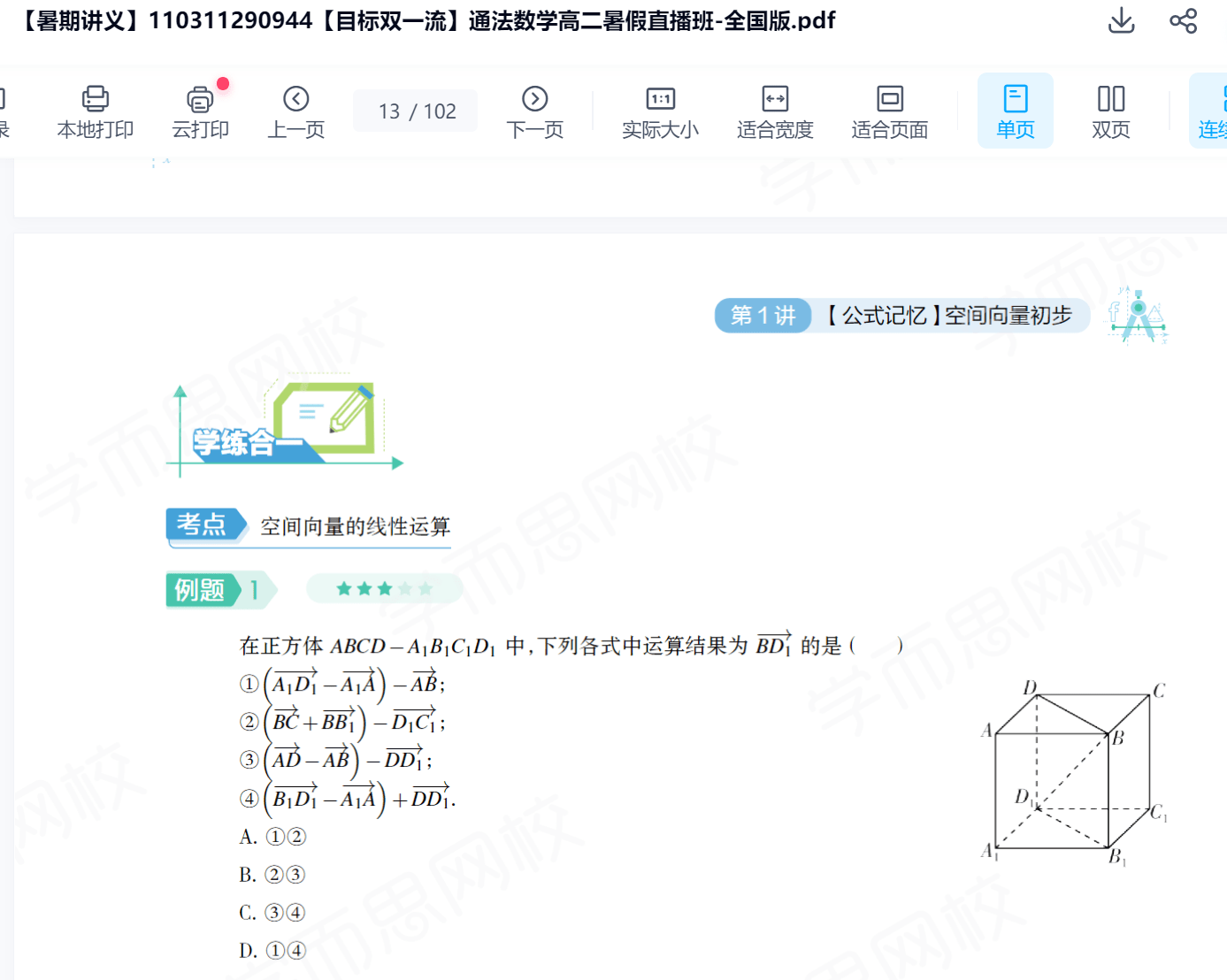The image size is (1227, 980).
Task: Click expression ④ with B₁D₁ − A₁A
Action: click(x=348, y=799)
